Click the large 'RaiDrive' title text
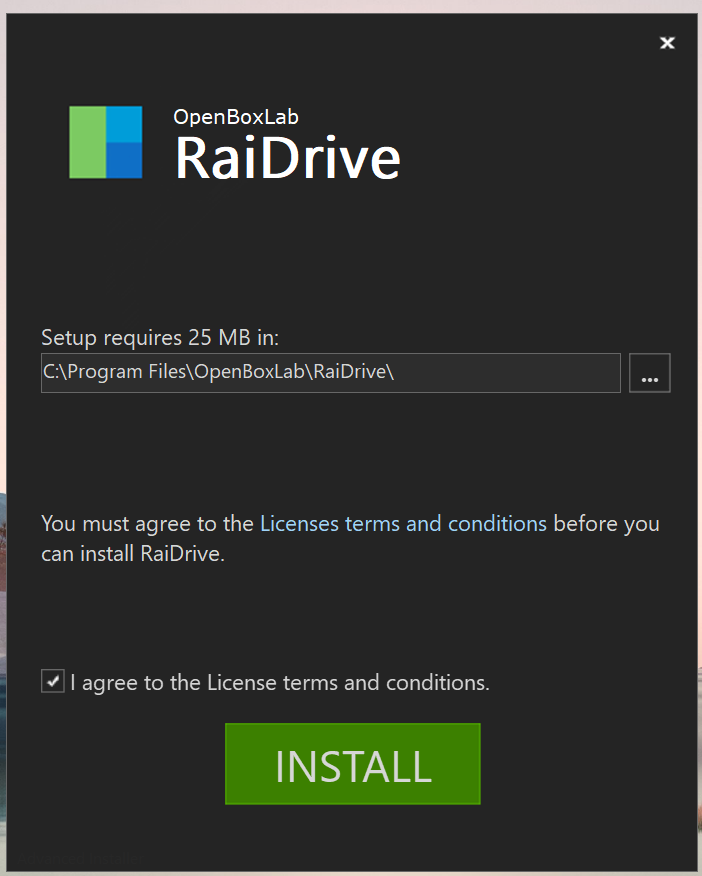The height and width of the screenshot is (876, 702). click(288, 158)
